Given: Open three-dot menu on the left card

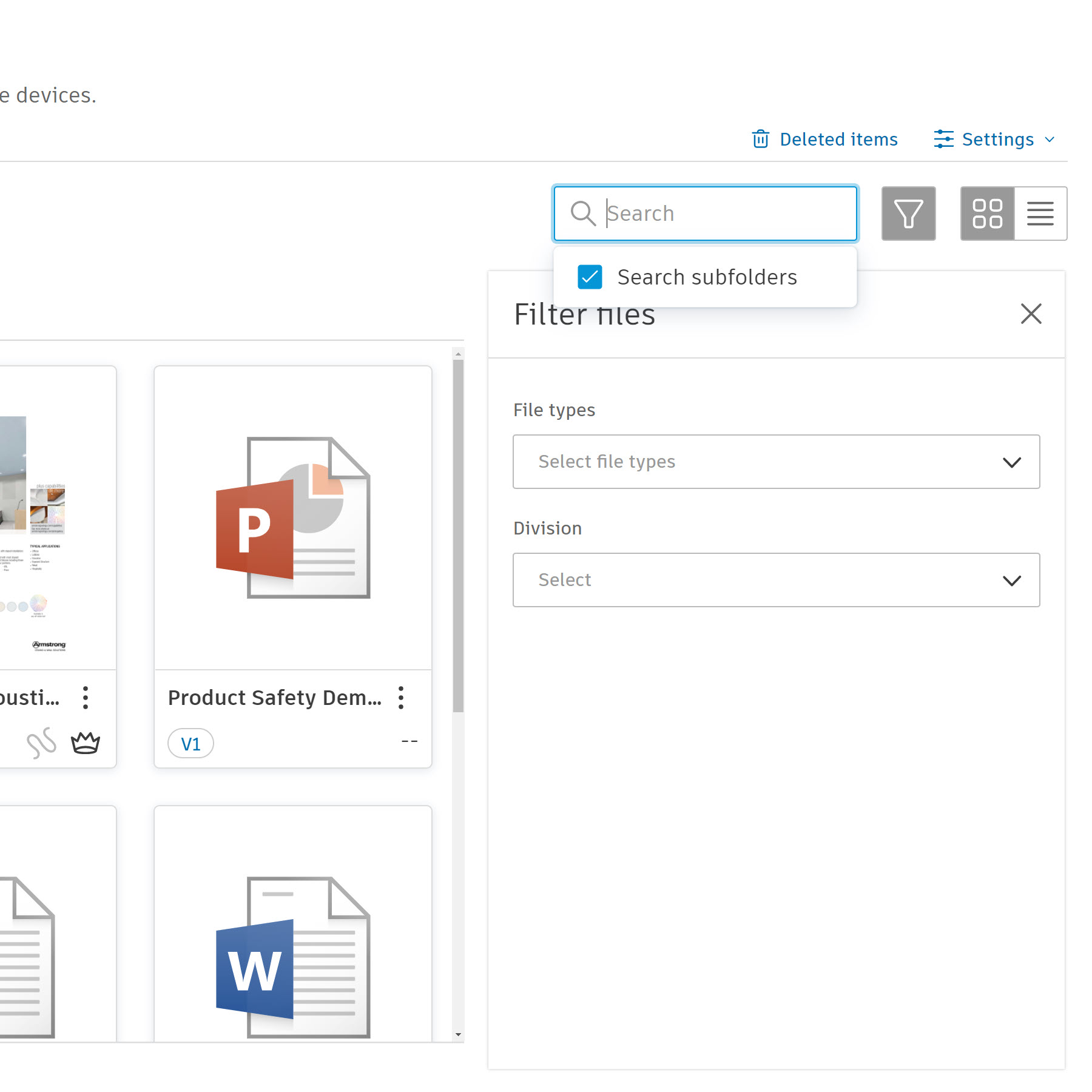Looking at the screenshot, I should (86, 698).
